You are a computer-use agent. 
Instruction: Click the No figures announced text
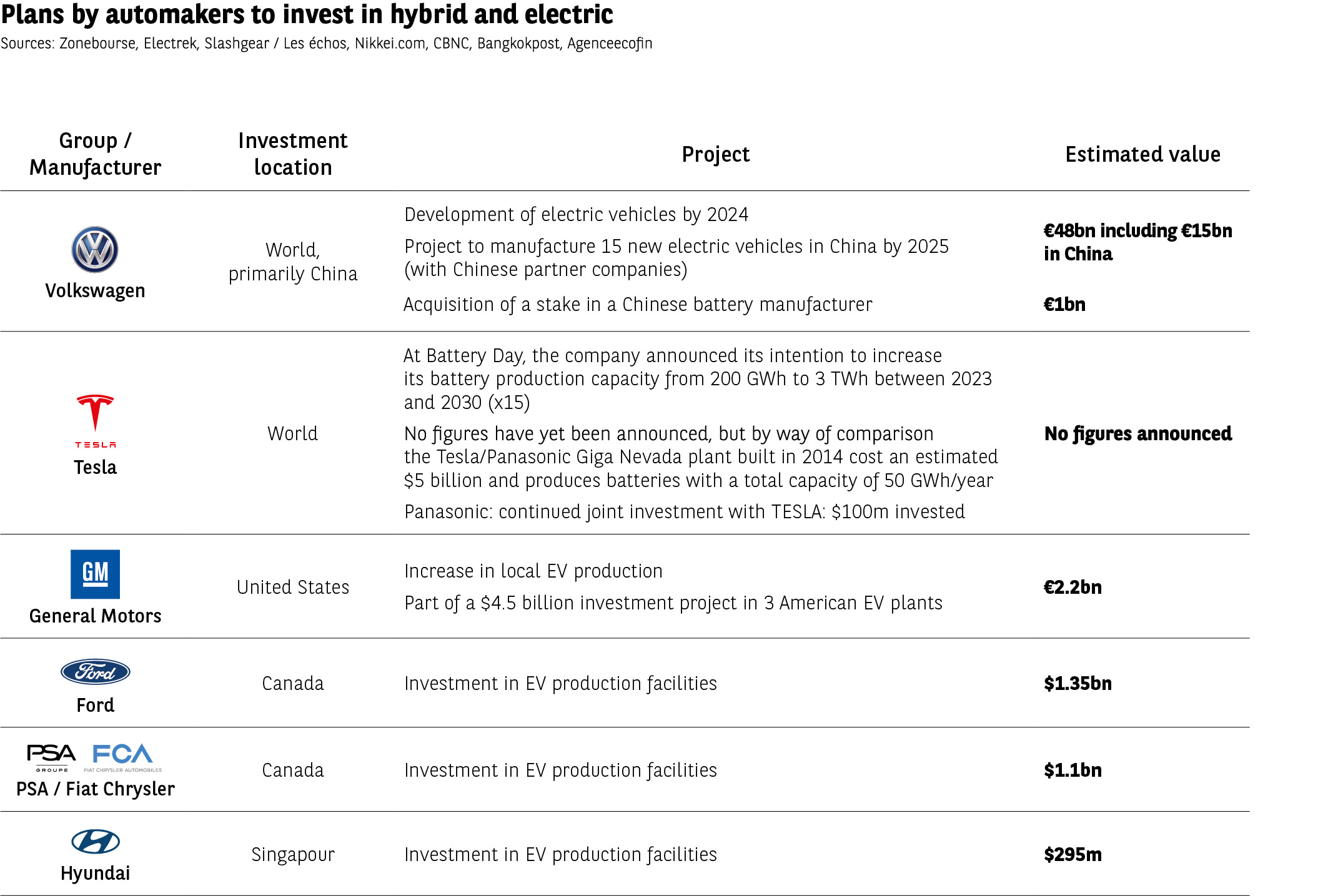coord(1137,433)
